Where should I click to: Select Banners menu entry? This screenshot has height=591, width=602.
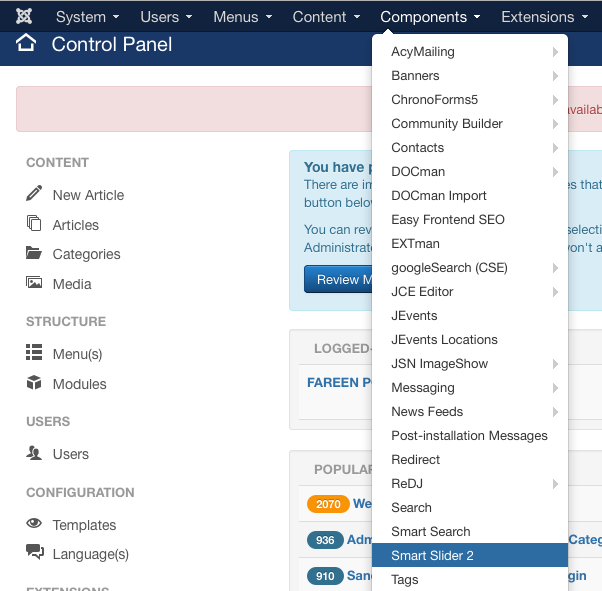pyautogui.click(x=470, y=76)
